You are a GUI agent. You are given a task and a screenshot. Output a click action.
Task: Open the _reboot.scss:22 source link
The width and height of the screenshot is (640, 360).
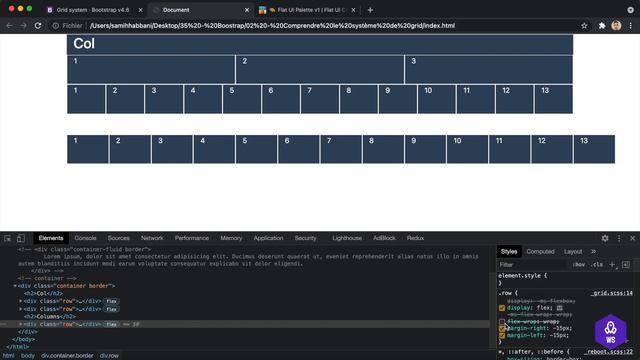tap(608, 351)
